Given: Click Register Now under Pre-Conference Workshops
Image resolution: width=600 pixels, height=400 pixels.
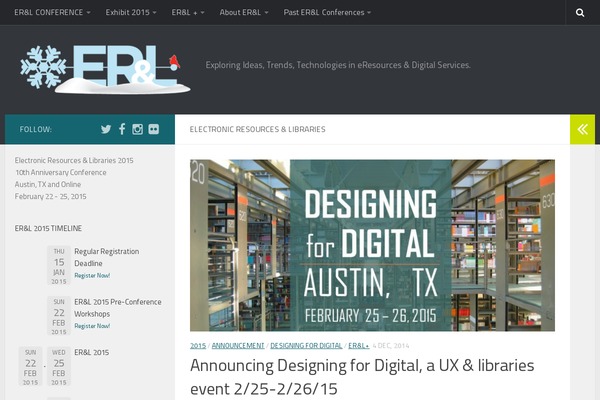Looking at the screenshot, I should pos(92,326).
